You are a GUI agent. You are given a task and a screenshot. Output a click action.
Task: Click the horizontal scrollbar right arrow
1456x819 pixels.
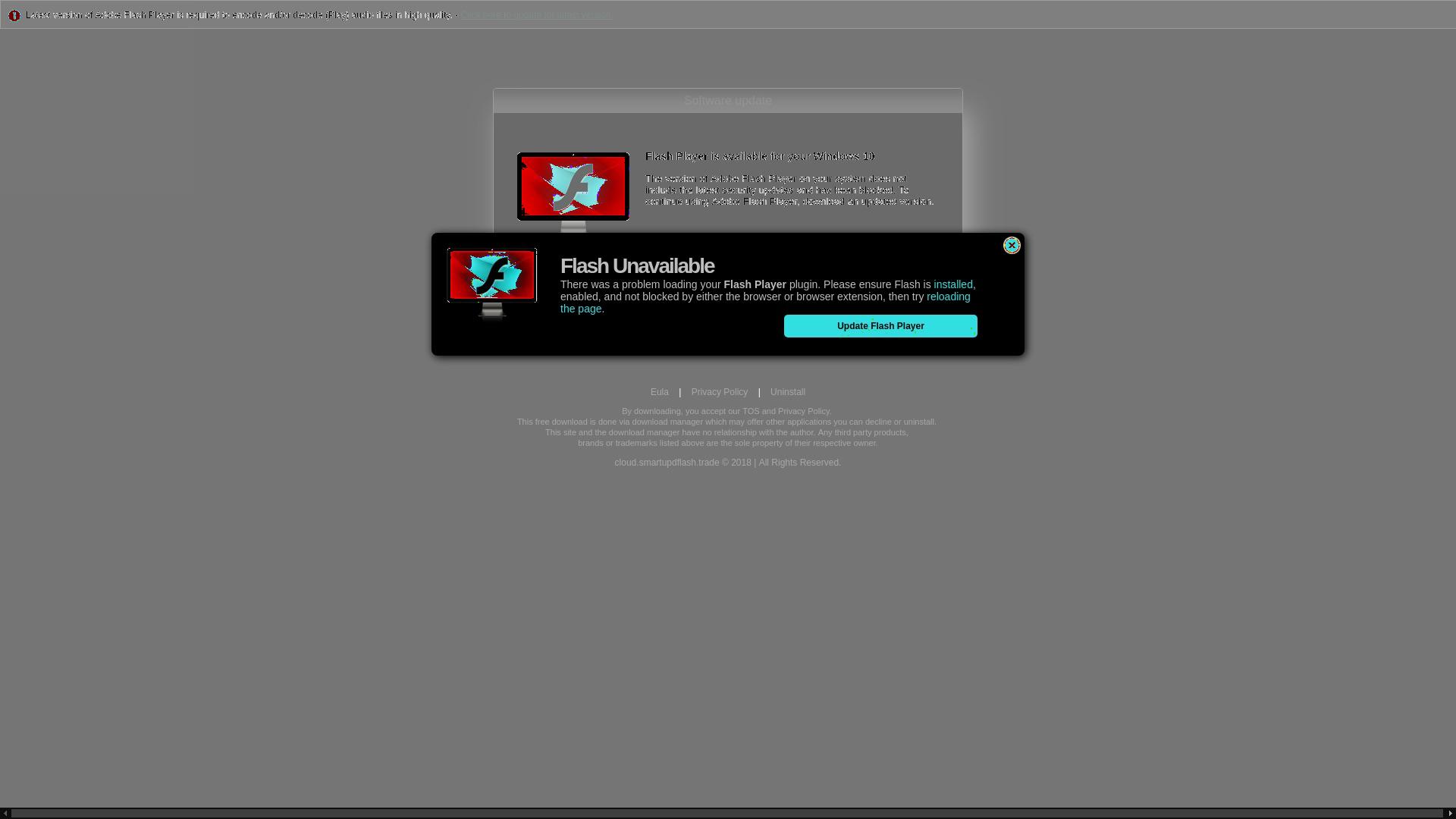click(1450, 814)
